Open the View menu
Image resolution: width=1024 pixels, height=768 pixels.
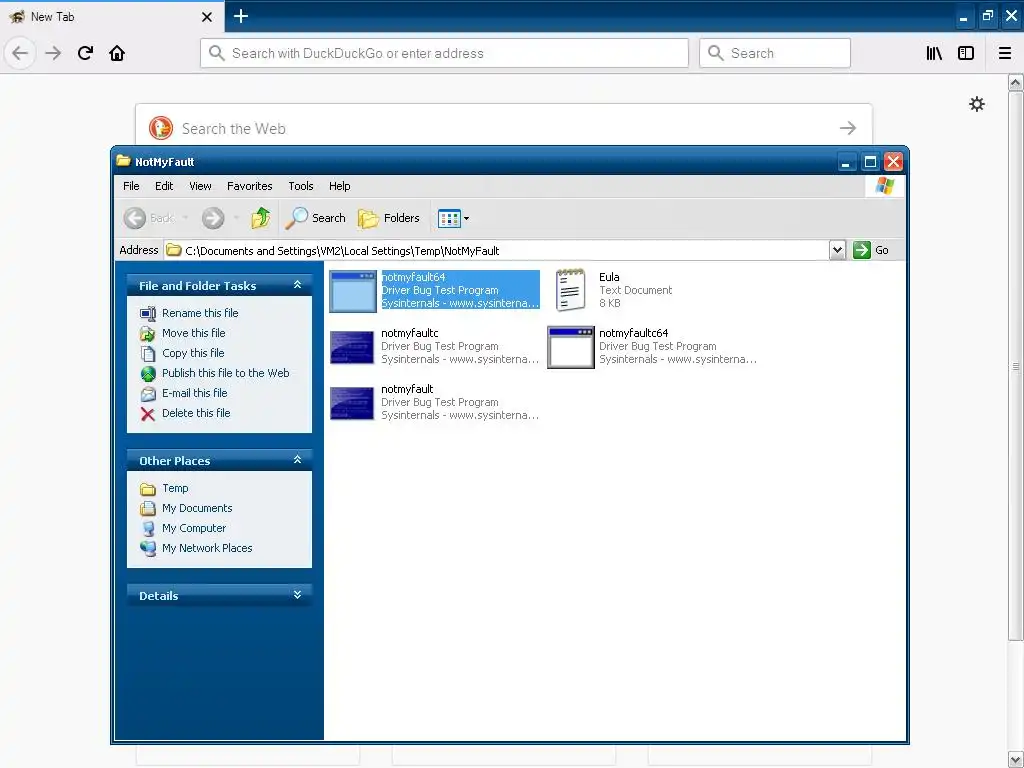200,186
